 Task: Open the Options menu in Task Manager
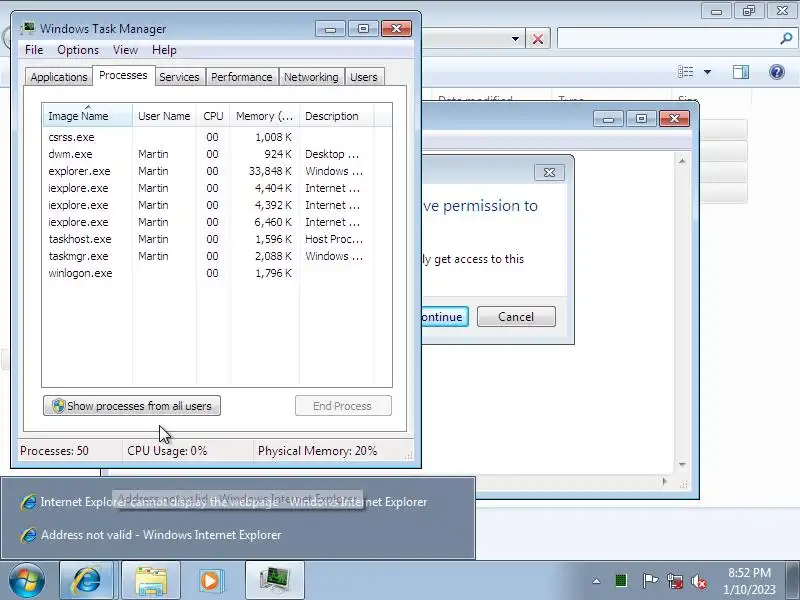[x=78, y=50]
